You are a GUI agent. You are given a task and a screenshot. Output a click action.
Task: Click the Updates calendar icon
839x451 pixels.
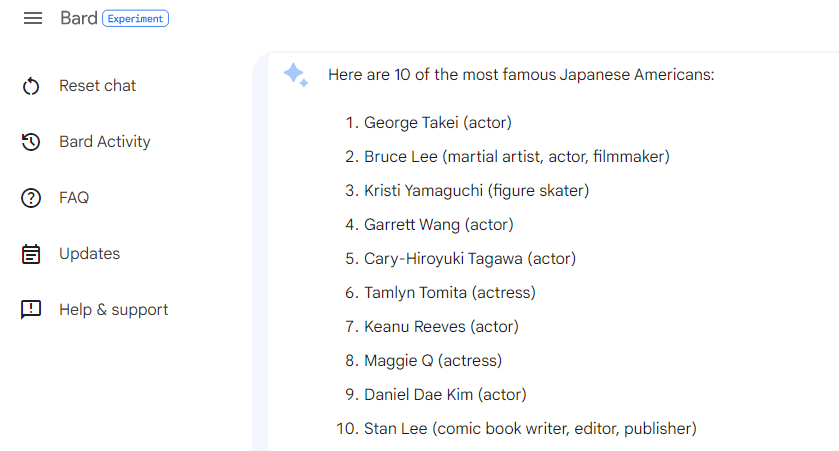pyautogui.click(x=31, y=254)
